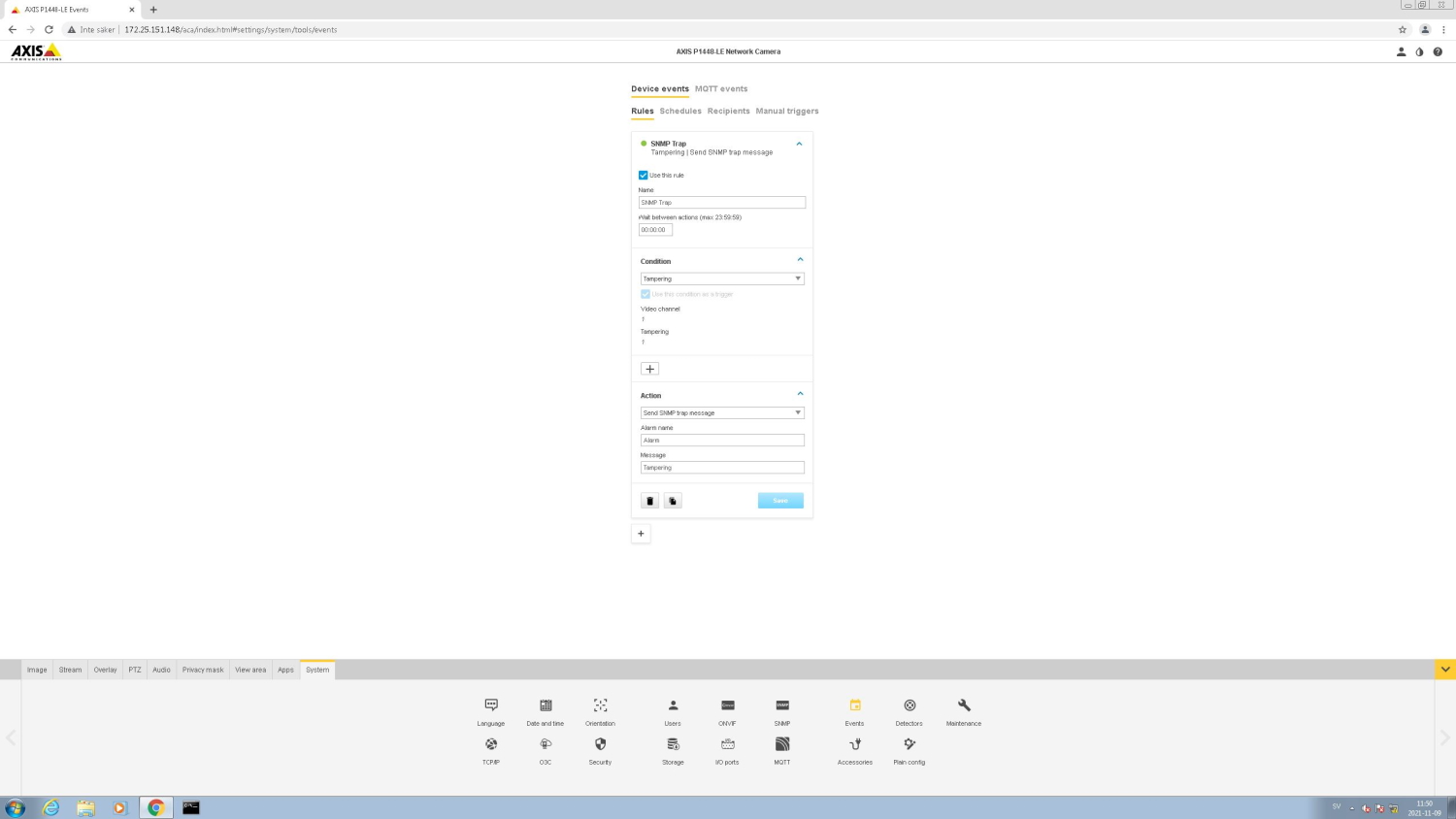Reload the page in the browser

point(49,29)
